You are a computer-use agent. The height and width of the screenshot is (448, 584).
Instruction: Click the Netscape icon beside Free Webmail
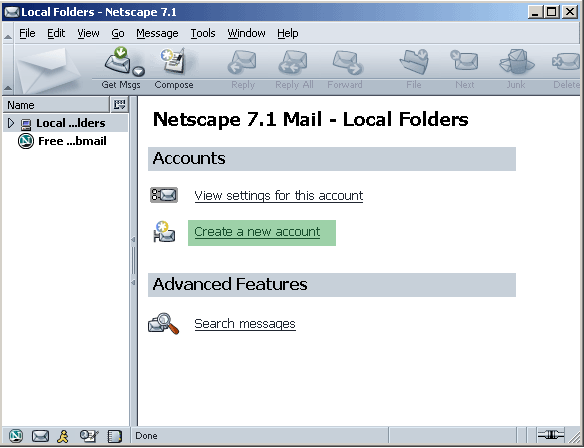(x=26, y=141)
